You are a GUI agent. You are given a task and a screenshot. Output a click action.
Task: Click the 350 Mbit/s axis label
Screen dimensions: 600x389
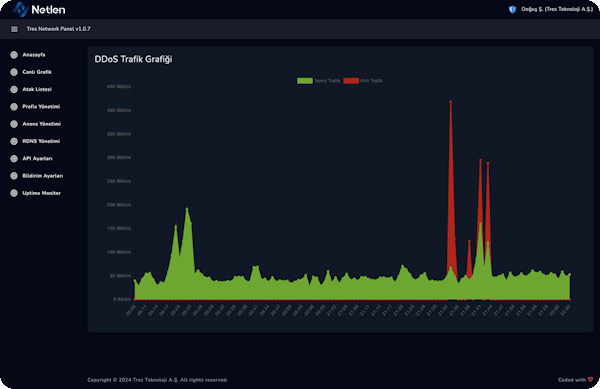point(119,134)
